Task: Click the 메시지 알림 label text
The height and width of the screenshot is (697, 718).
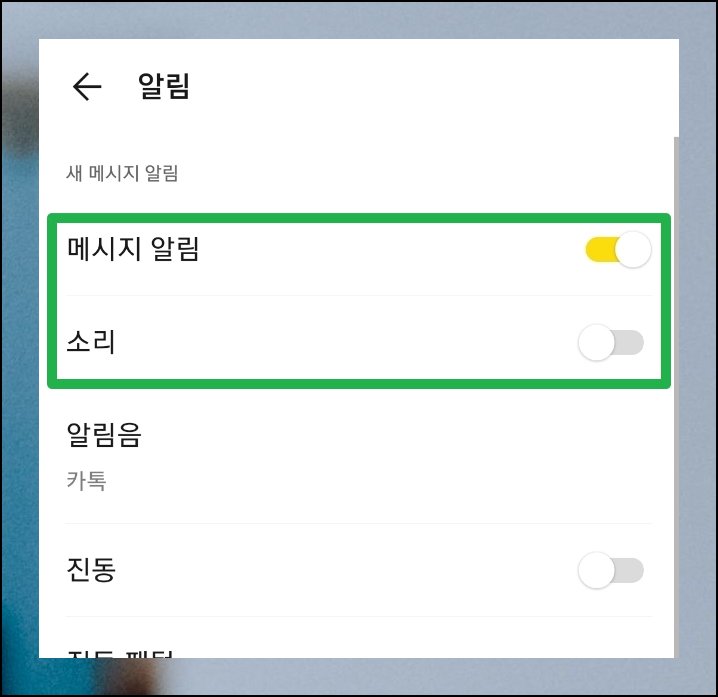Action: tap(133, 249)
